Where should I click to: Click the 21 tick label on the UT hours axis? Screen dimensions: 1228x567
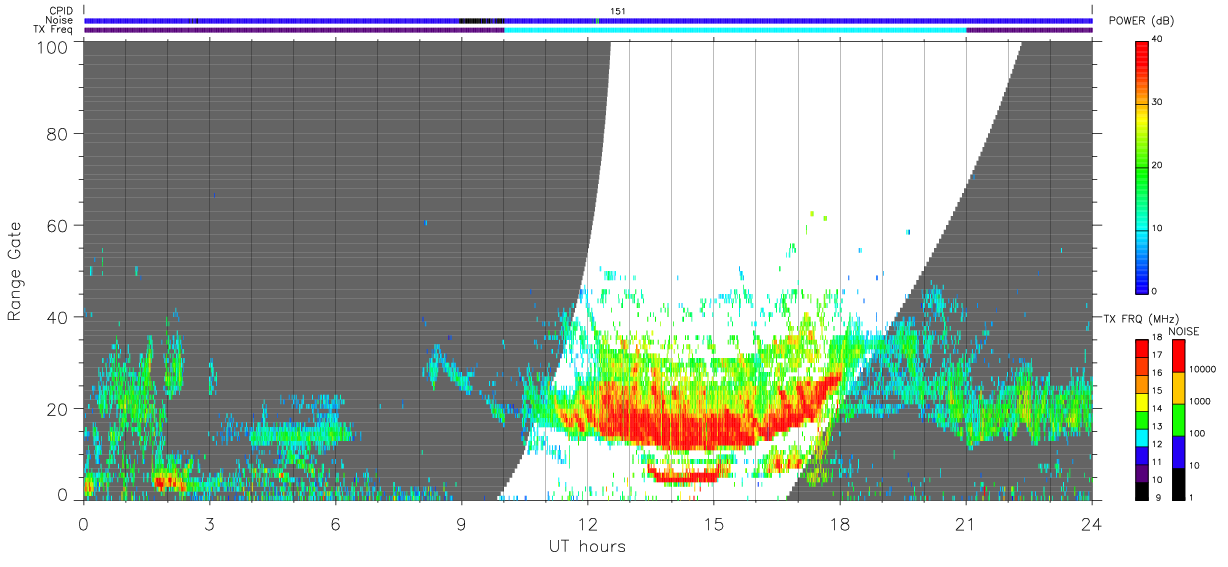point(966,523)
